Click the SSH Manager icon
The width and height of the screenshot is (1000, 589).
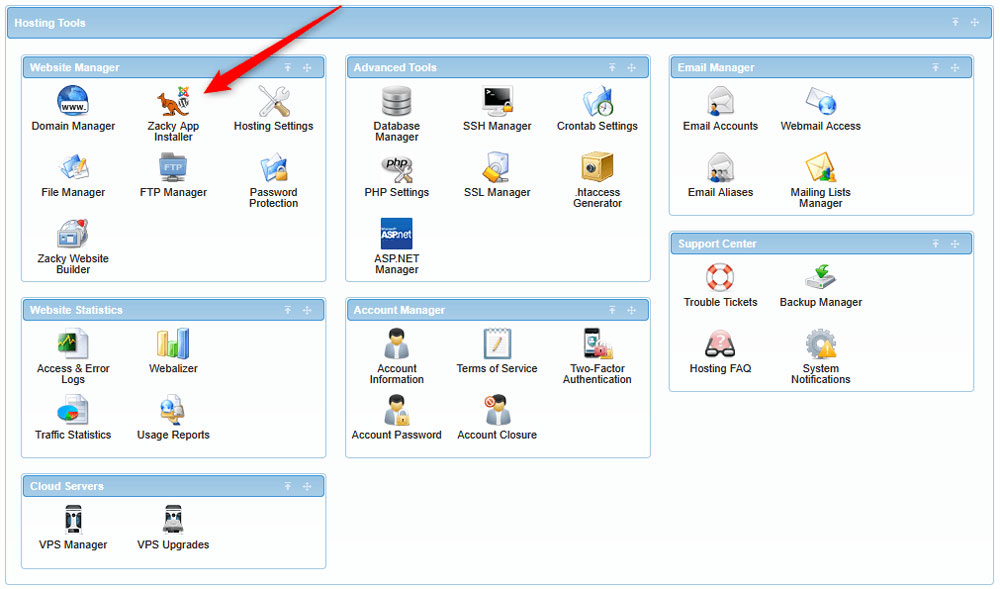[x=497, y=101]
